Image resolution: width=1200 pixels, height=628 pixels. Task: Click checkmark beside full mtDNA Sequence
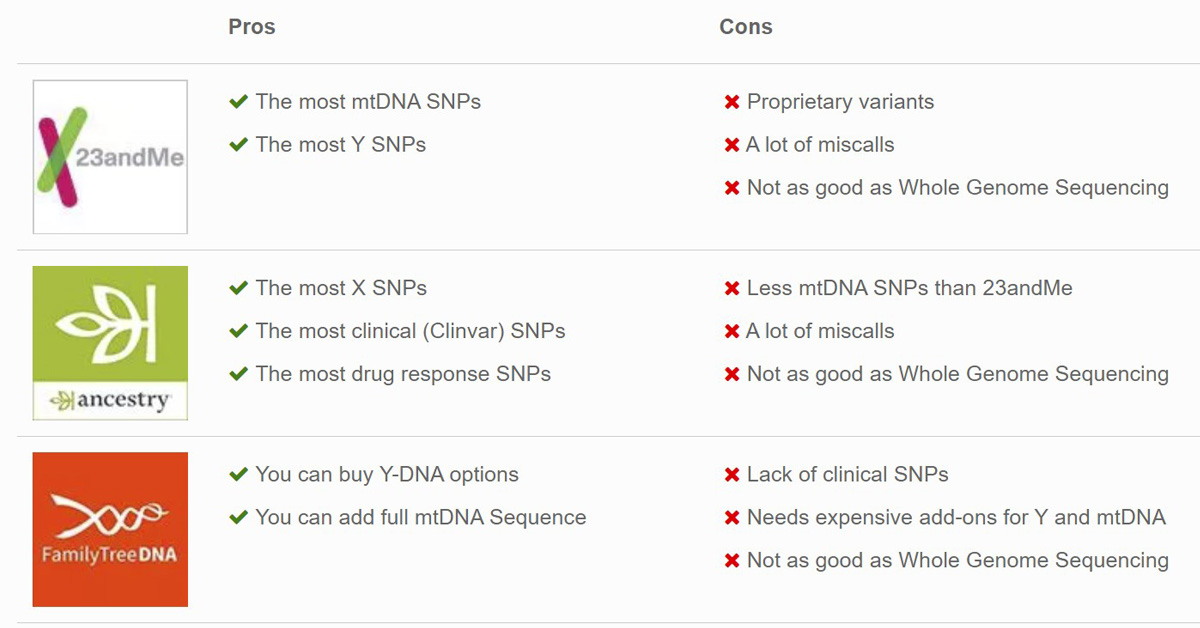point(238,517)
